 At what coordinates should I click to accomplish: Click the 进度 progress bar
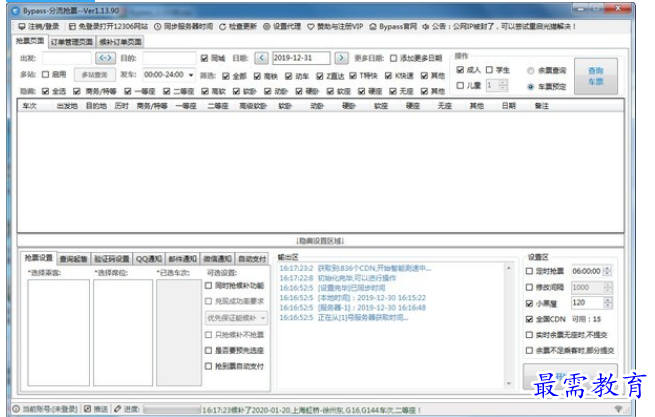click(x=172, y=409)
